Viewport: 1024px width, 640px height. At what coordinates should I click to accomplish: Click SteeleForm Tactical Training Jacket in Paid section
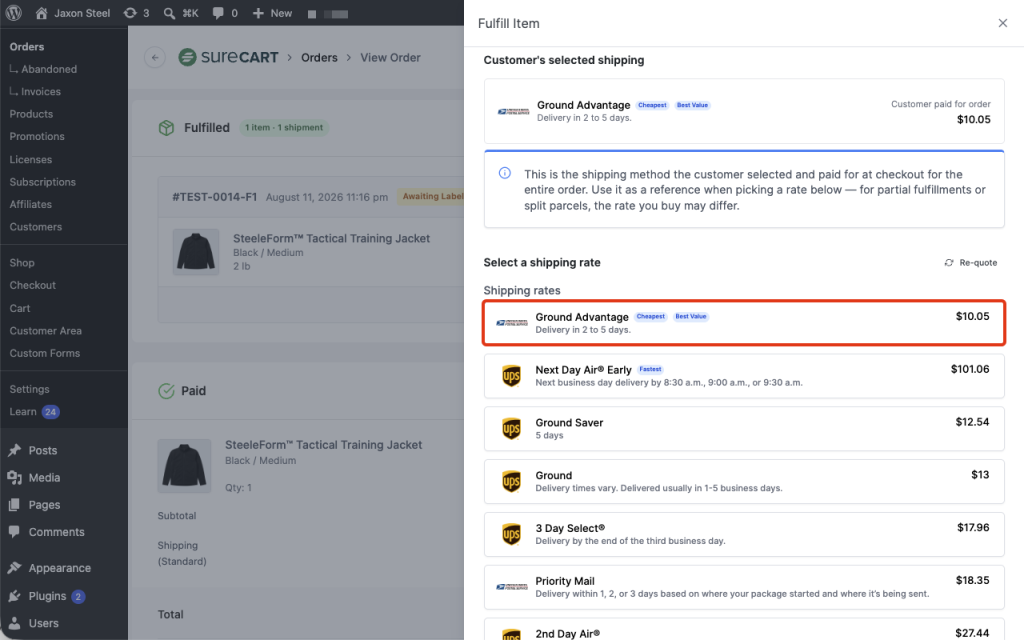323,445
